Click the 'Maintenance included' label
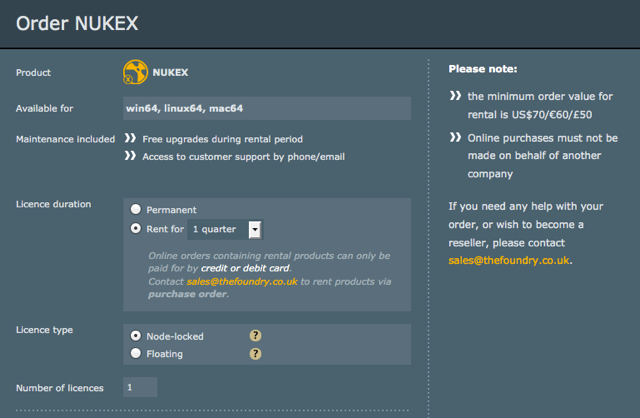Image resolution: width=640 pixels, height=418 pixels. click(x=65, y=139)
